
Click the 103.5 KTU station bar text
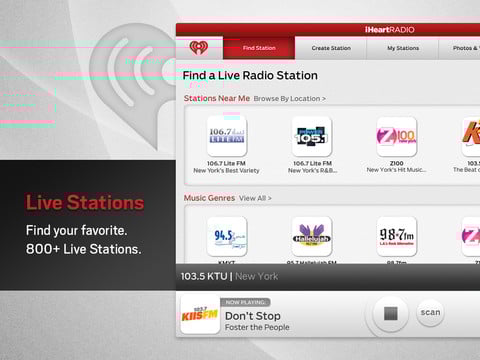click(229, 276)
